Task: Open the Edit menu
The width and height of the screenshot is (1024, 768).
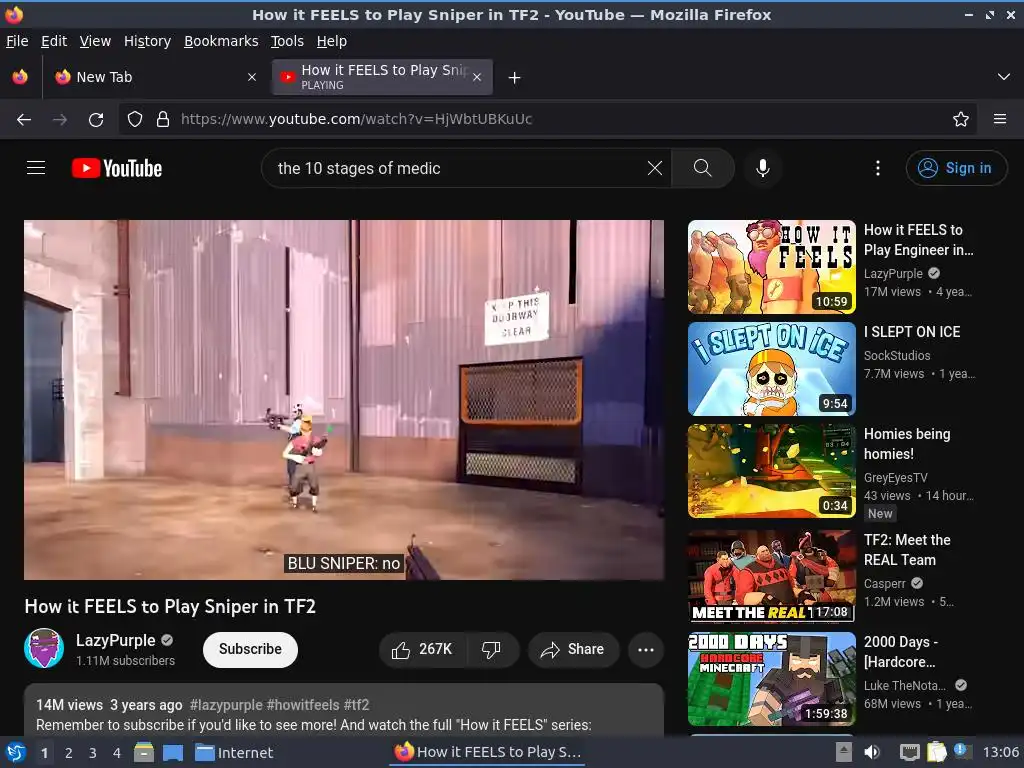Action: [54, 41]
